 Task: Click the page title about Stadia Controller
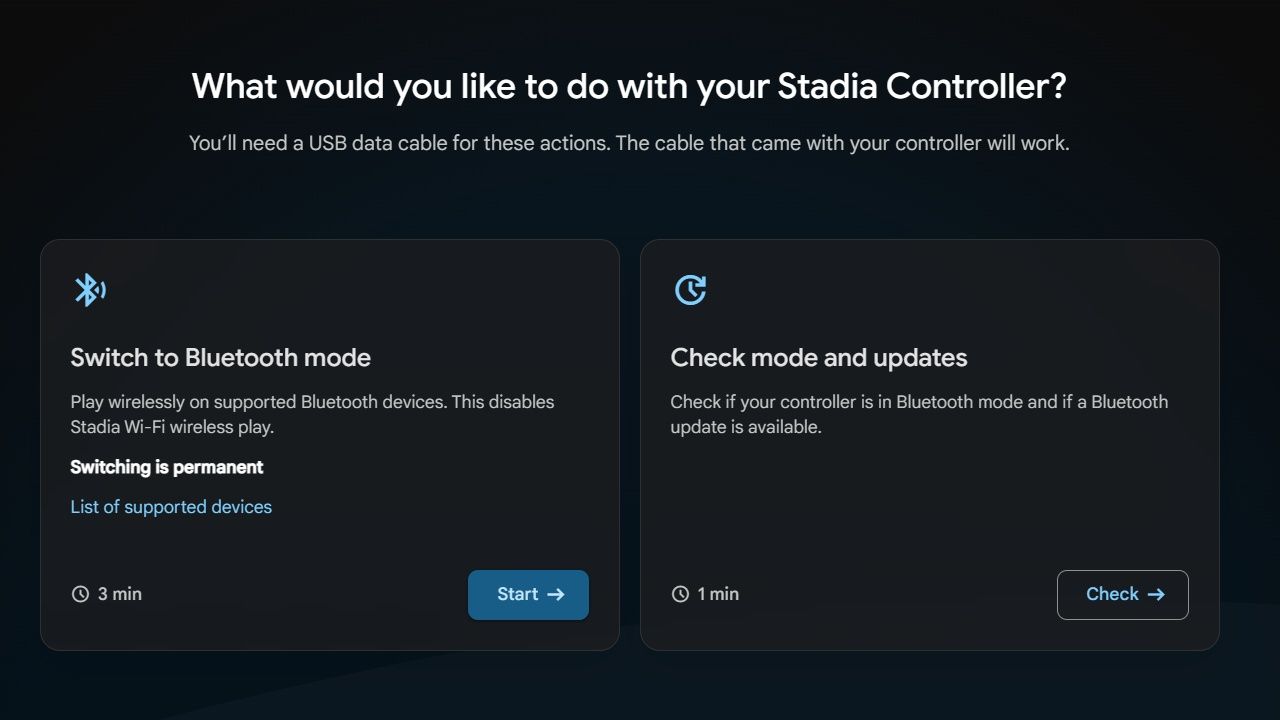click(631, 86)
